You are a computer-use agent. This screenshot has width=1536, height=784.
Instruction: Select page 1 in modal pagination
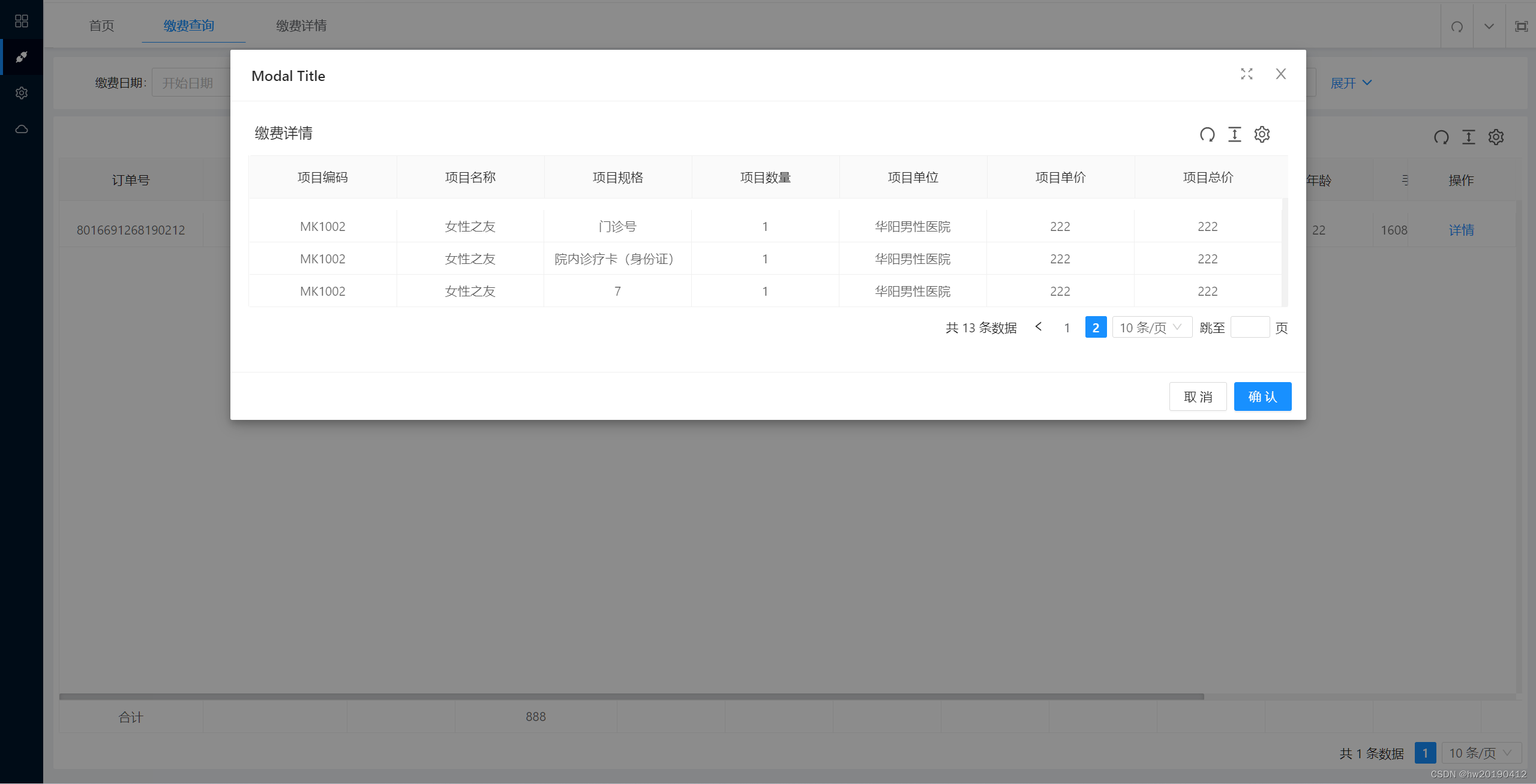click(1067, 328)
